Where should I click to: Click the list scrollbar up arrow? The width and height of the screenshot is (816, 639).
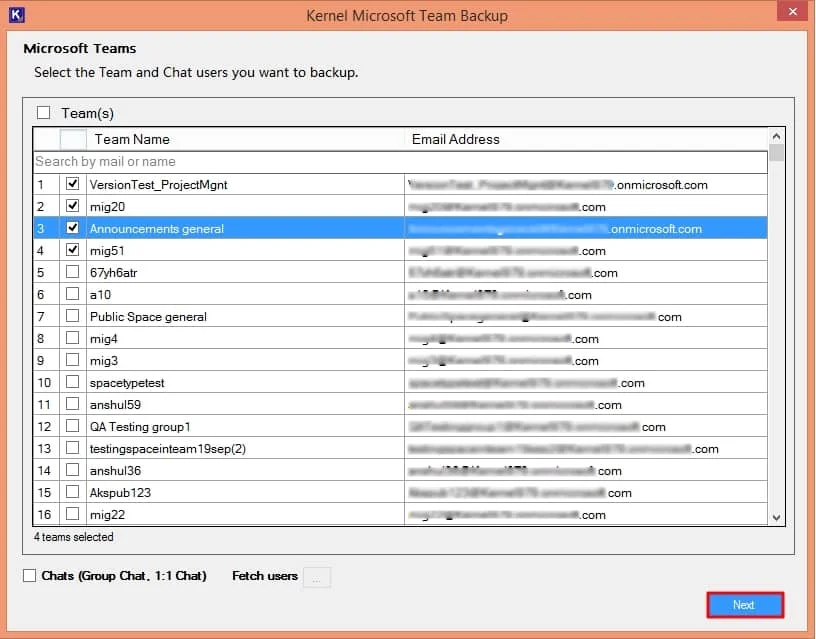[776, 136]
